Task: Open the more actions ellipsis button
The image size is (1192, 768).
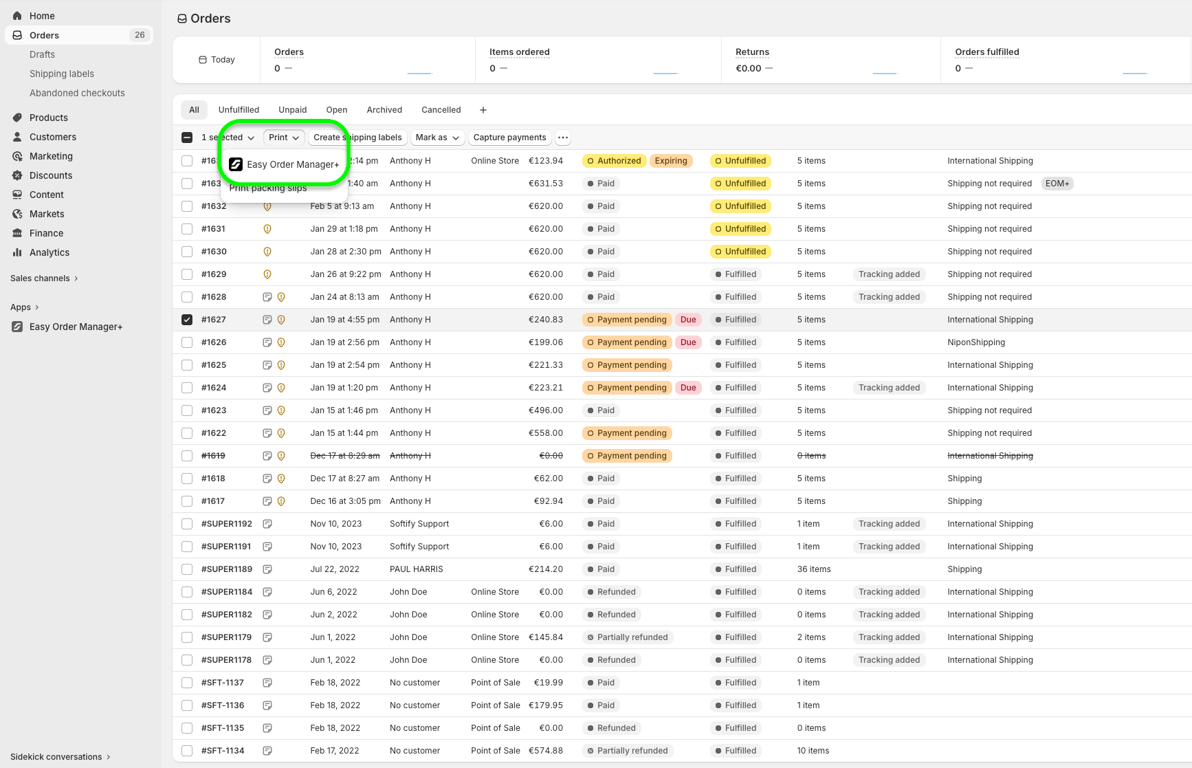Action: coord(563,138)
